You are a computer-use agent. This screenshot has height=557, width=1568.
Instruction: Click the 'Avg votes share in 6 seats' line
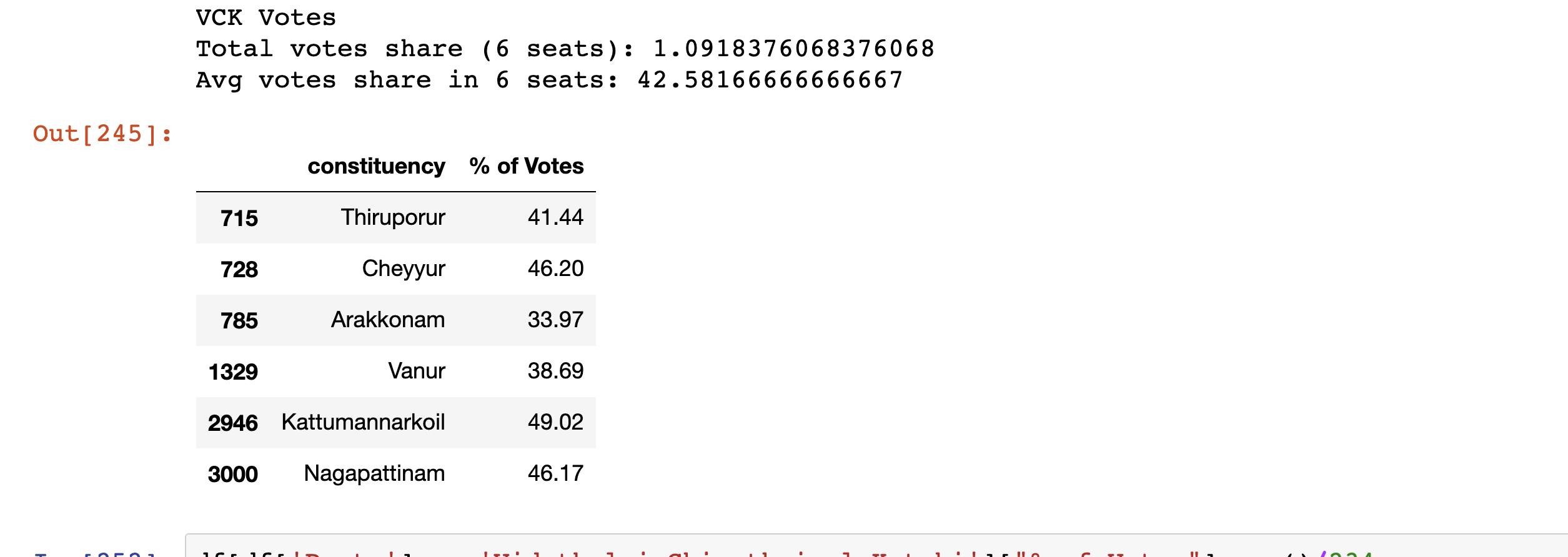pyautogui.click(x=550, y=80)
